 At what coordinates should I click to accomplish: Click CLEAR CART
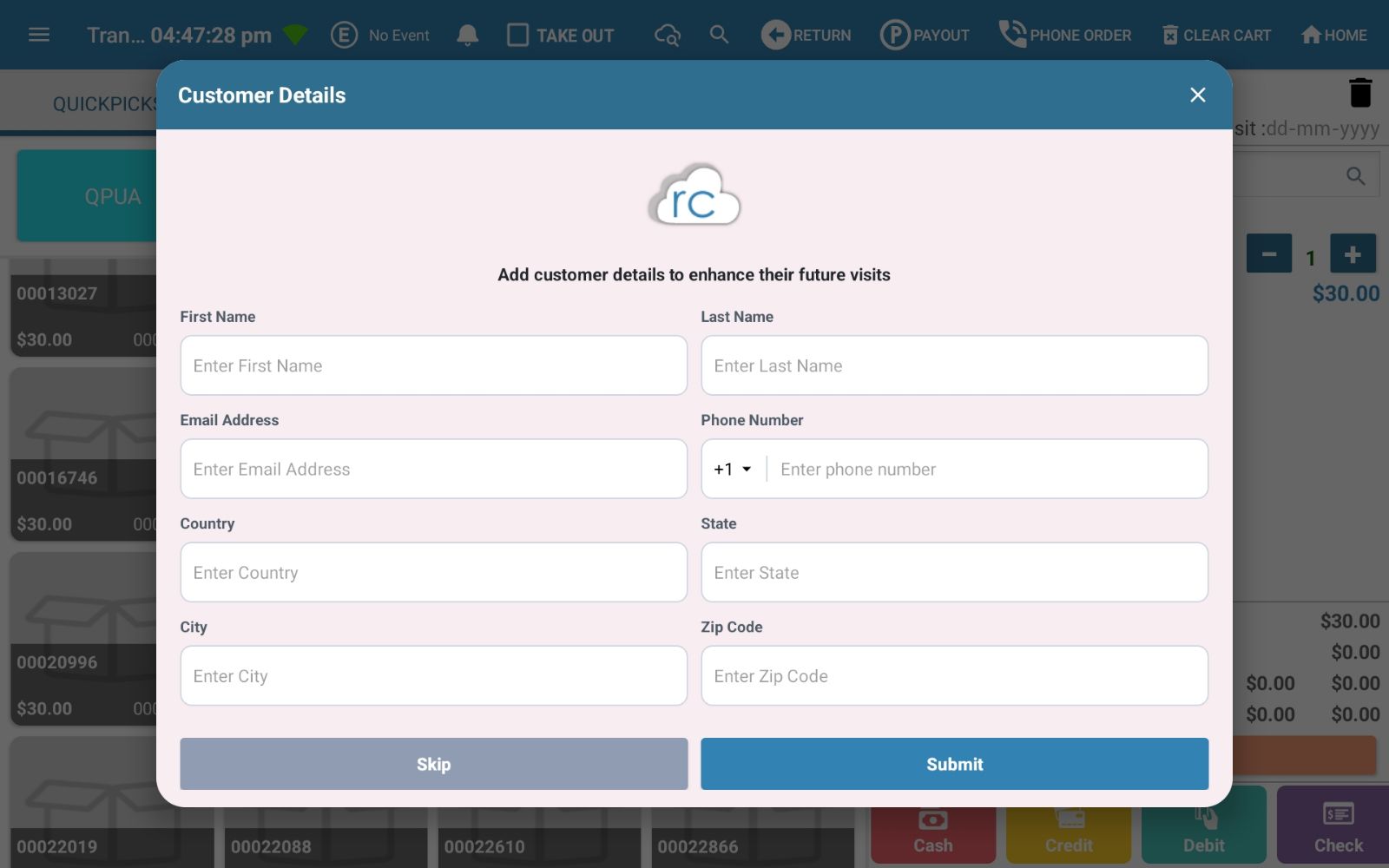[x=1216, y=35]
